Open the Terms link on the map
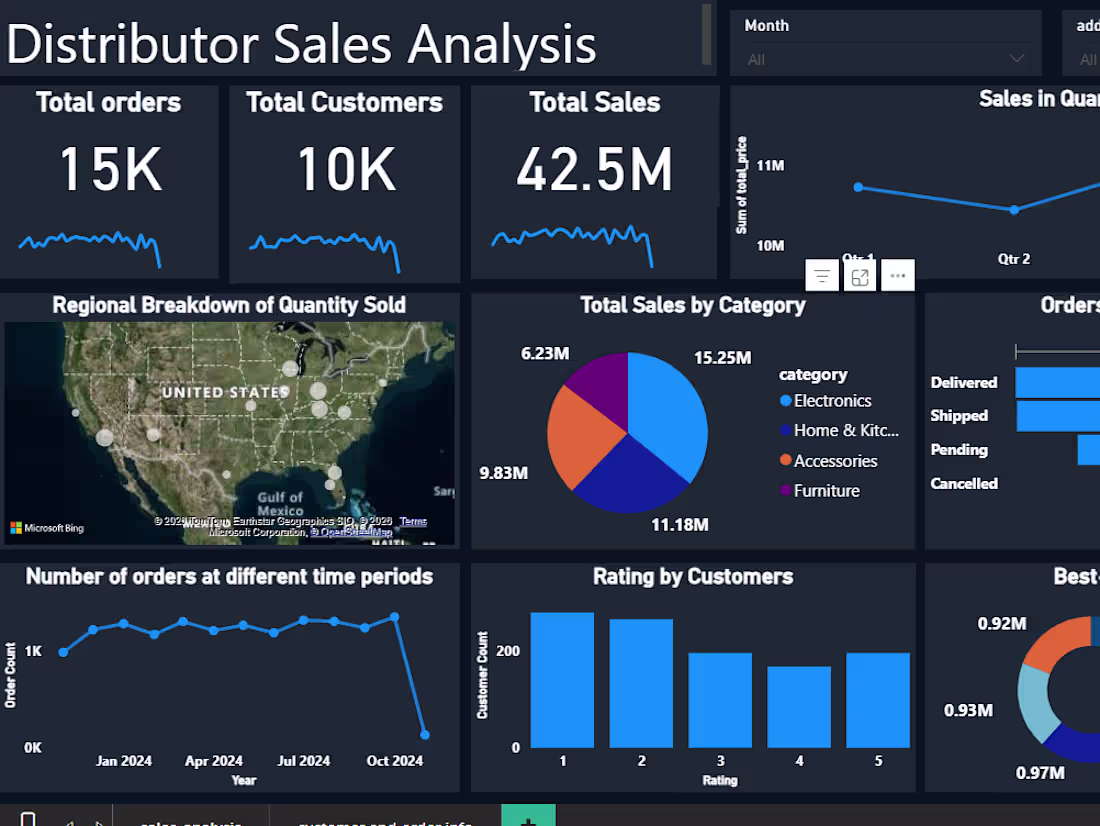This screenshot has height=826, width=1100. click(412, 521)
